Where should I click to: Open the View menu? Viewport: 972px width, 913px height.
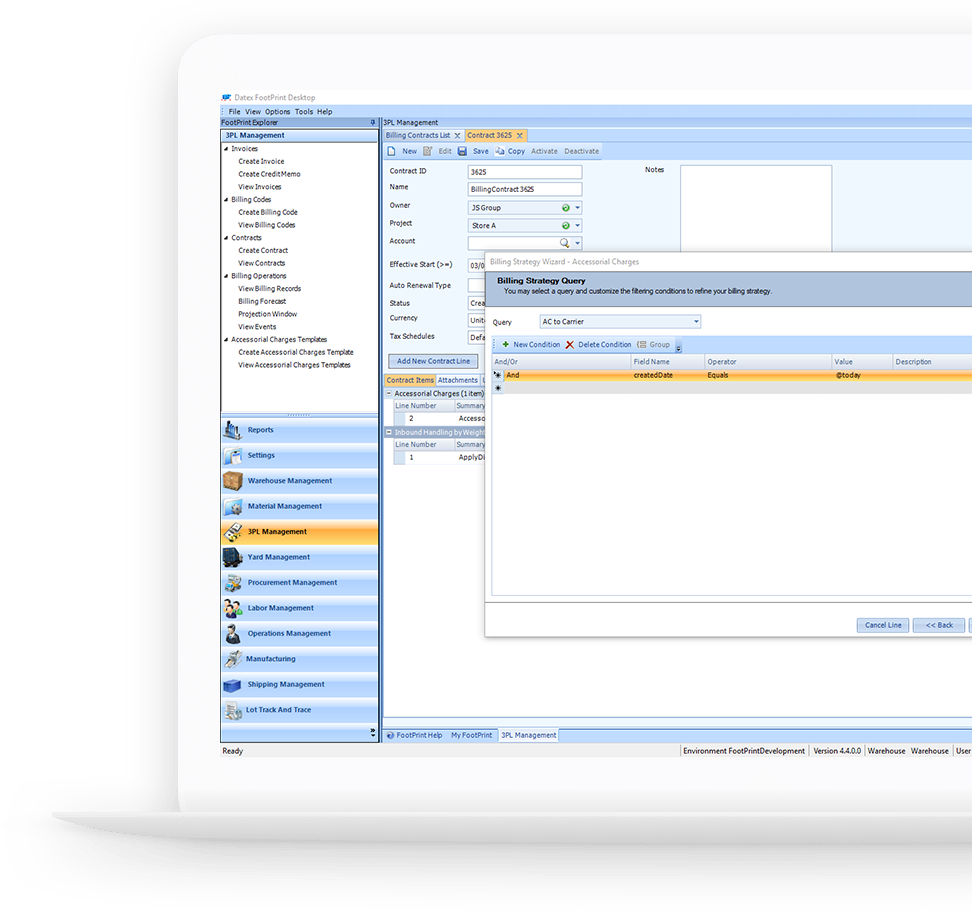pos(253,112)
